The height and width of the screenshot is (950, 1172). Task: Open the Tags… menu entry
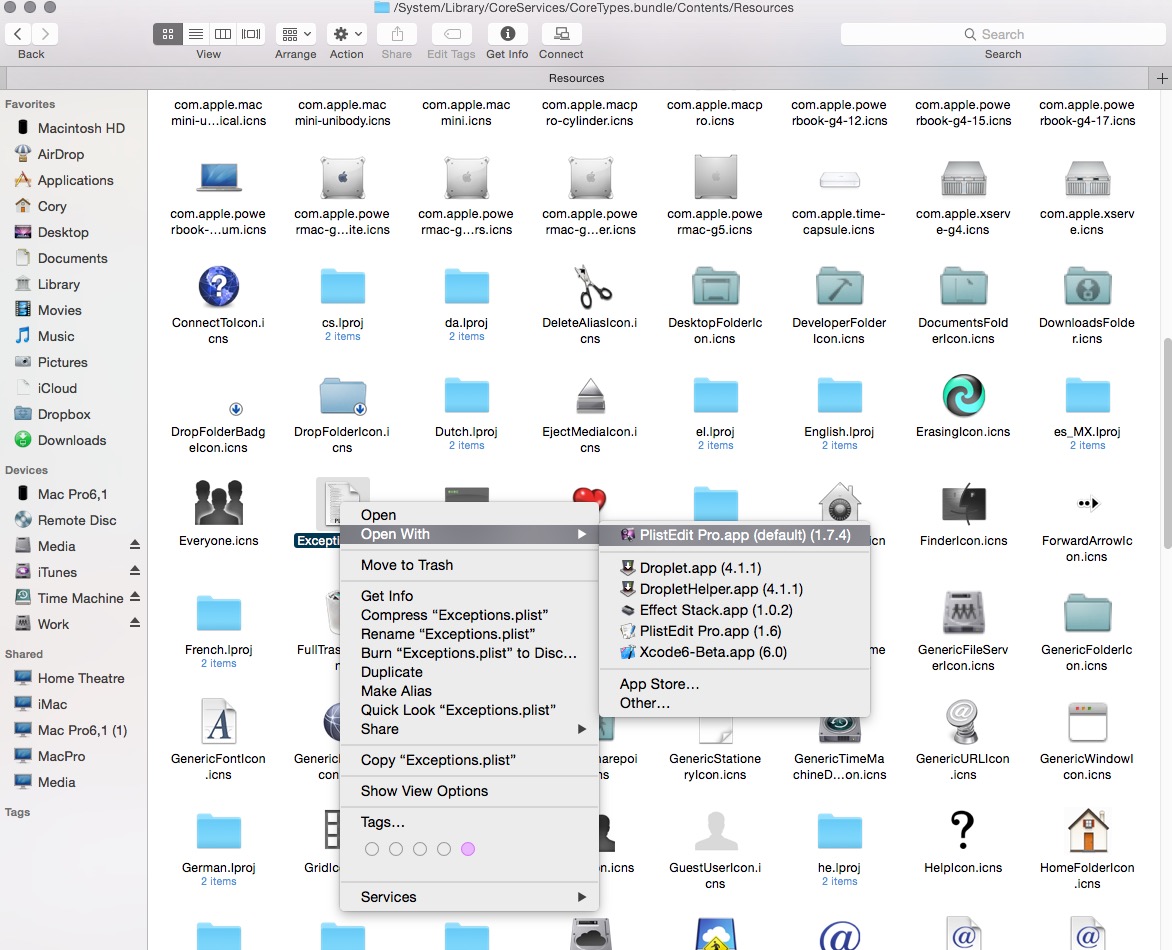[x=469, y=822]
